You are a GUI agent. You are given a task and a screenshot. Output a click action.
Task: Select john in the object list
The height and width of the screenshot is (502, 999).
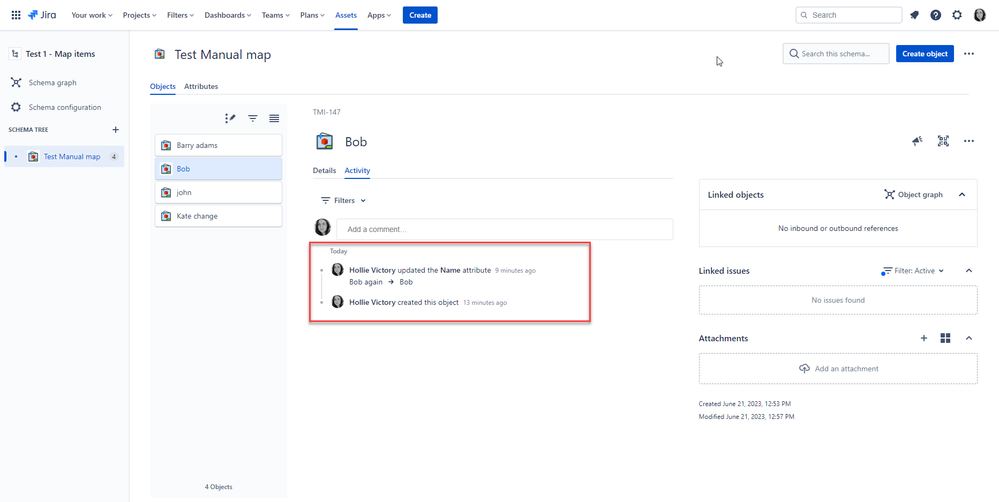pyautogui.click(x=219, y=192)
